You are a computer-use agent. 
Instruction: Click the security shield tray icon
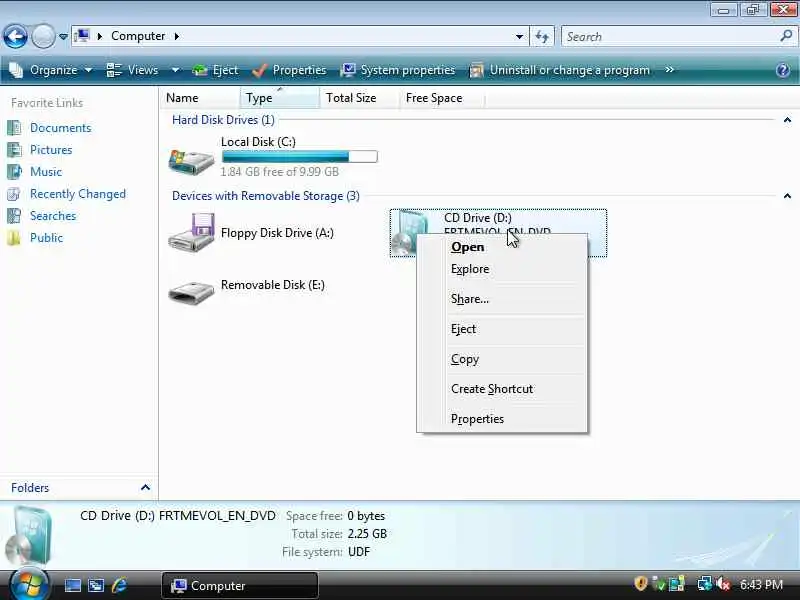(640, 583)
